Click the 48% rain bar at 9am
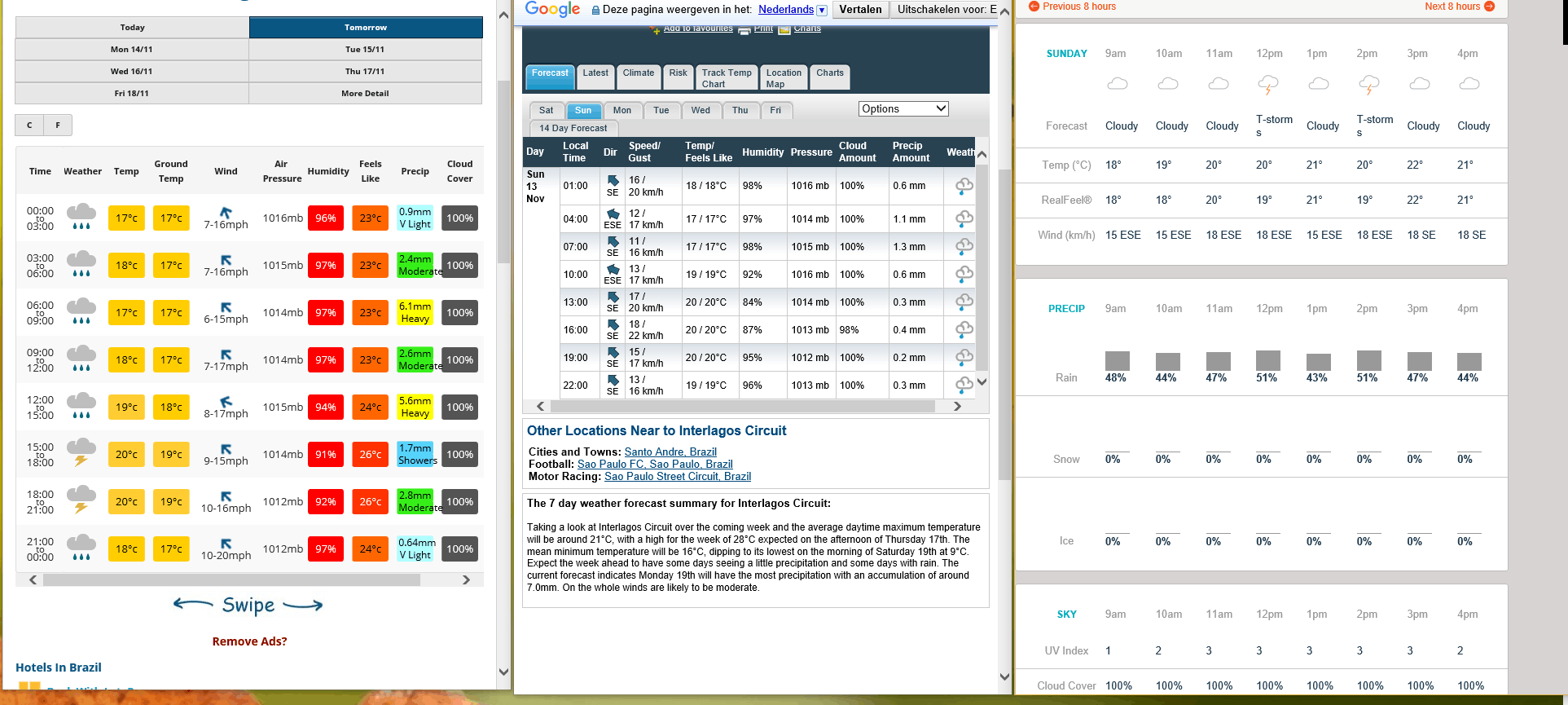The height and width of the screenshot is (705, 1568). pos(1118,361)
